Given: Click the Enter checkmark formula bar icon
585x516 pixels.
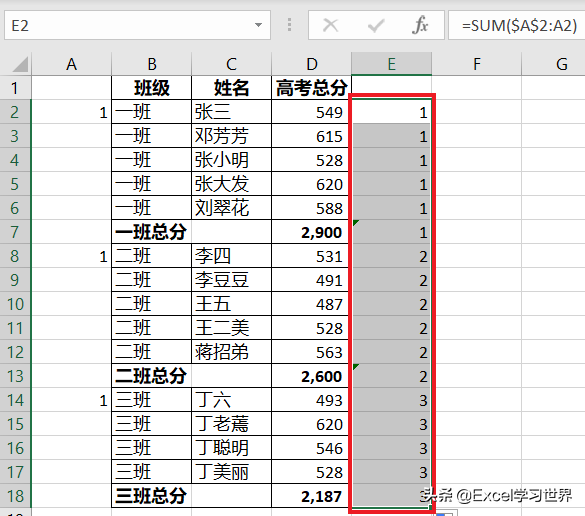Looking at the screenshot, I should point(376,26).
